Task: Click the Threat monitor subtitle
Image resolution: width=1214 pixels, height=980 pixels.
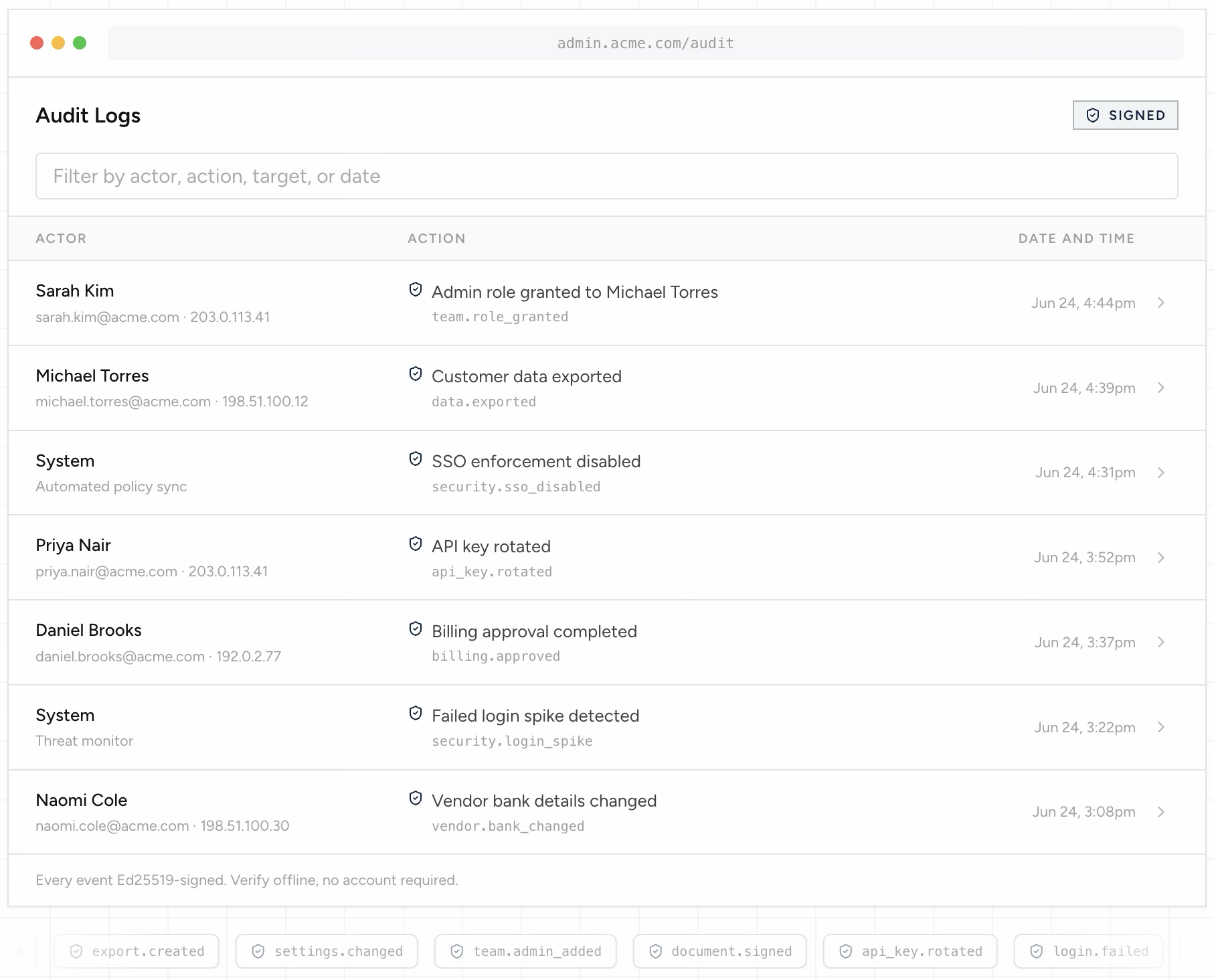Action: point(84,740)
